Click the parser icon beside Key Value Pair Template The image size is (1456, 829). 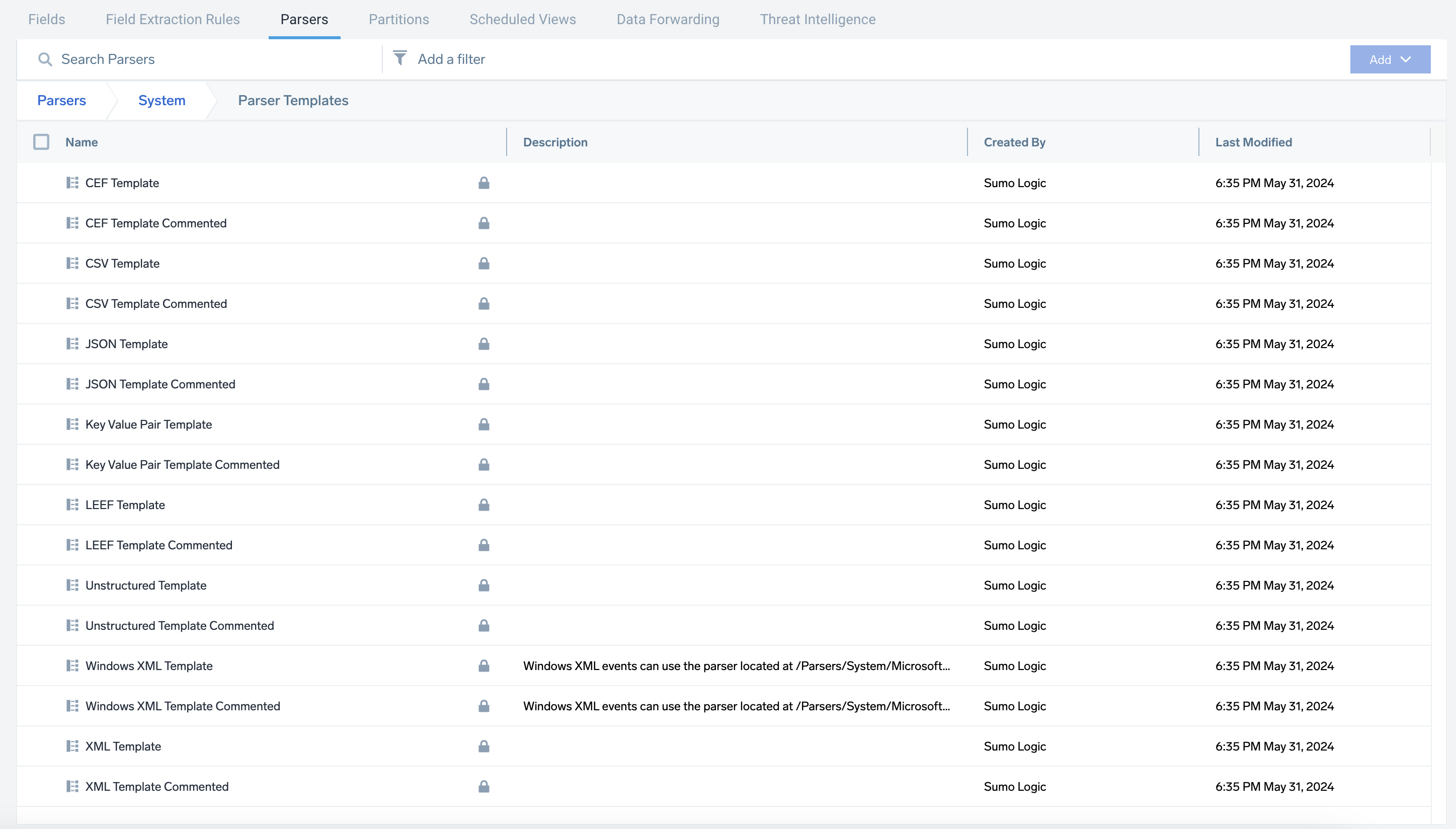tap(72, 424)
